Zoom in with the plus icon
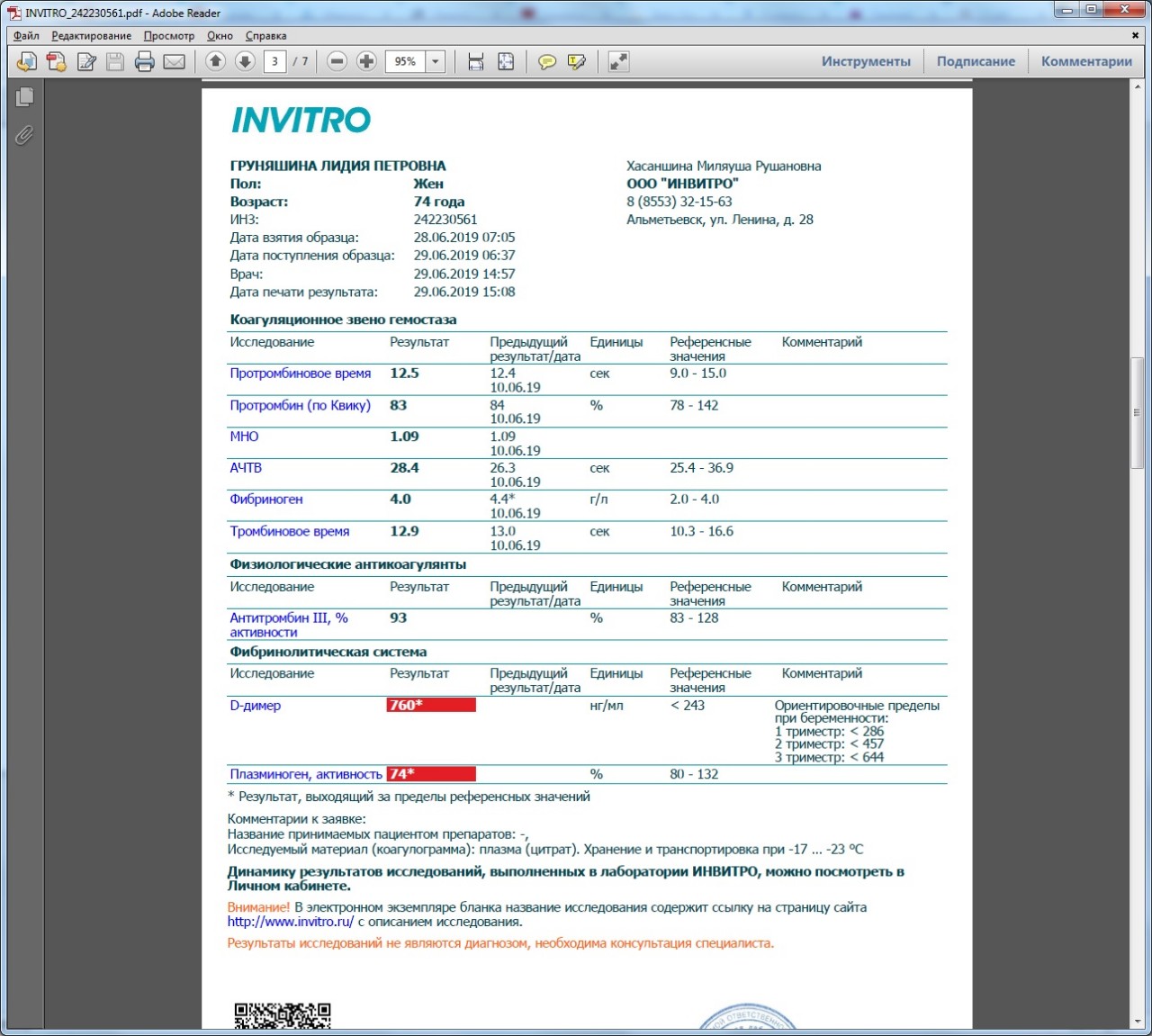 coord(366,61)
